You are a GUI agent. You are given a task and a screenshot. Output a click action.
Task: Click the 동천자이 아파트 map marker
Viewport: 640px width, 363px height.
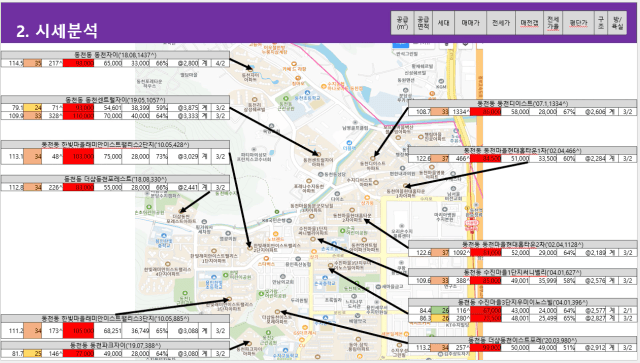pos(250,70)
